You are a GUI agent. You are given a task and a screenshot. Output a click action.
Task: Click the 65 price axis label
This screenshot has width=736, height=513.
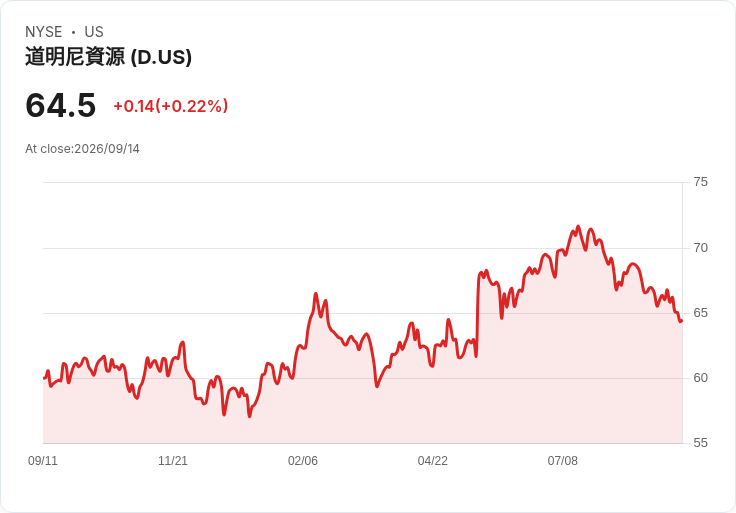click(700, 313)
